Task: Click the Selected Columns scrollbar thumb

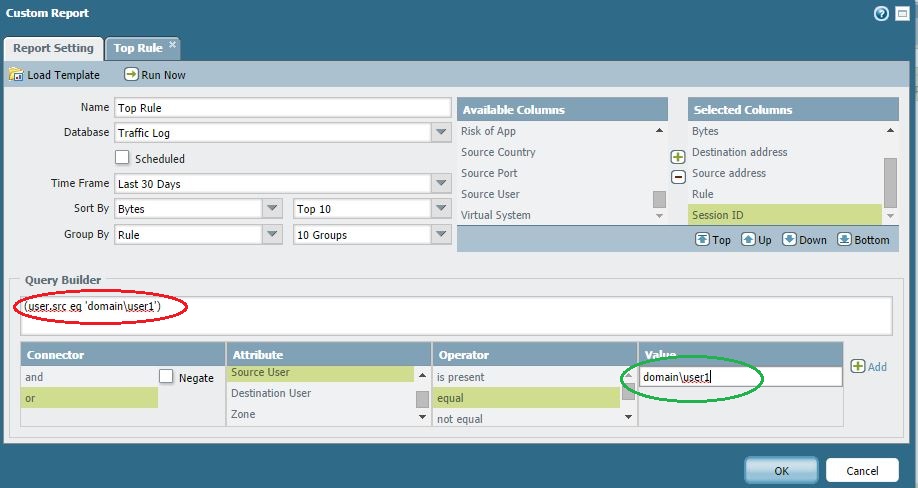Action: pos(890,182)
